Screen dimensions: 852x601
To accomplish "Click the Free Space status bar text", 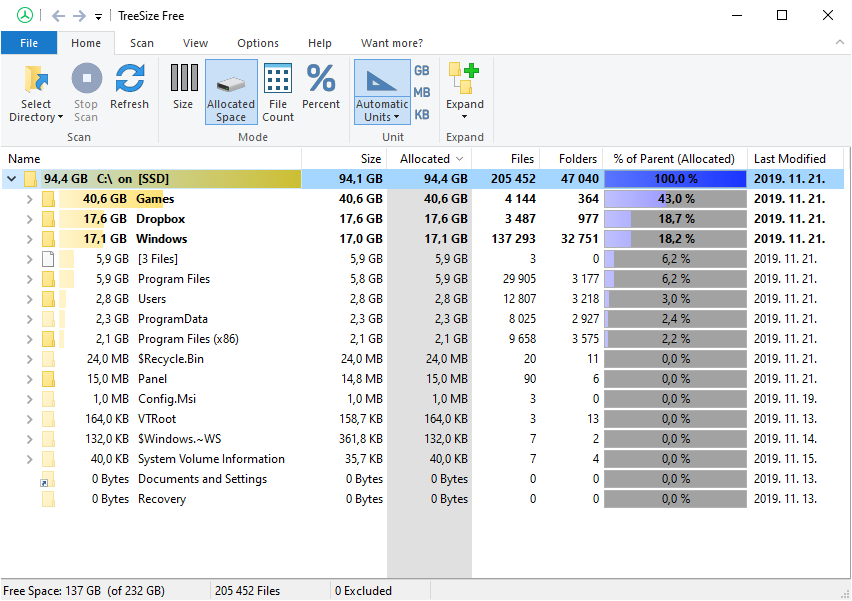I will tap(84, 591).
